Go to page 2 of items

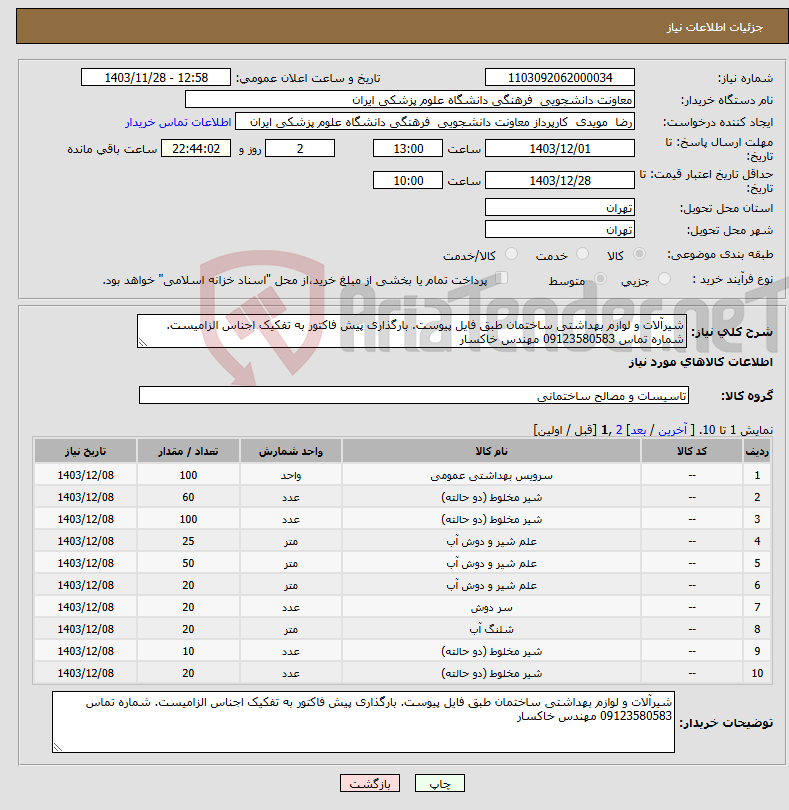click(x=619, y=430)
